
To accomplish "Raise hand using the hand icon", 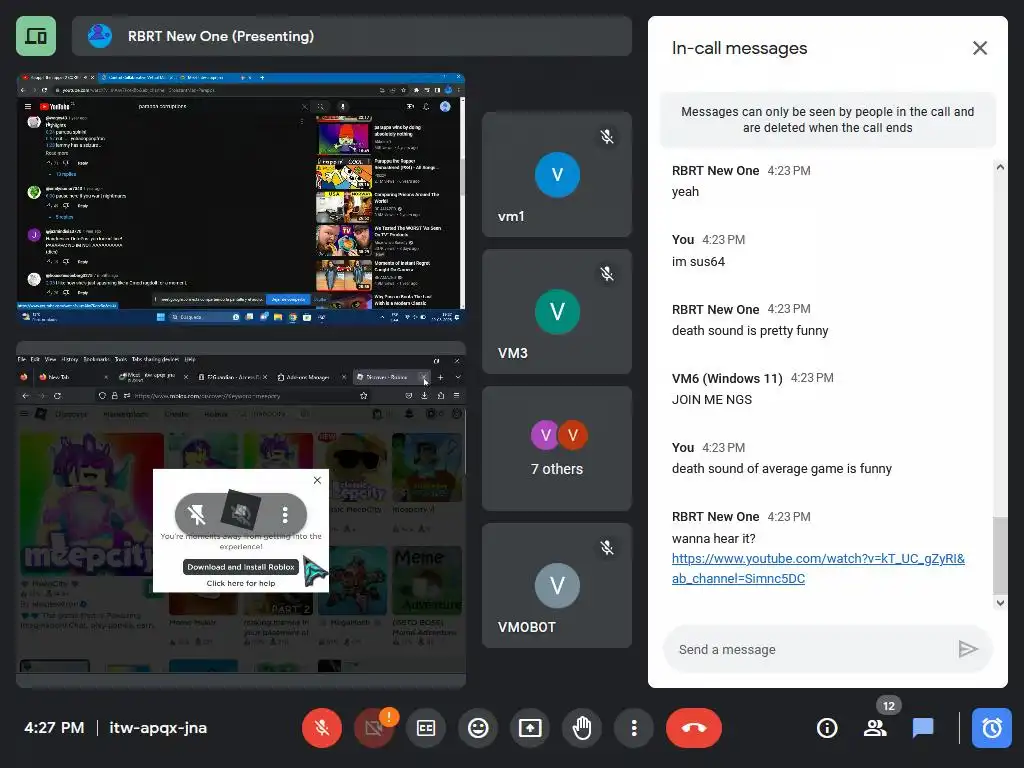I will [x=582, y=728].
